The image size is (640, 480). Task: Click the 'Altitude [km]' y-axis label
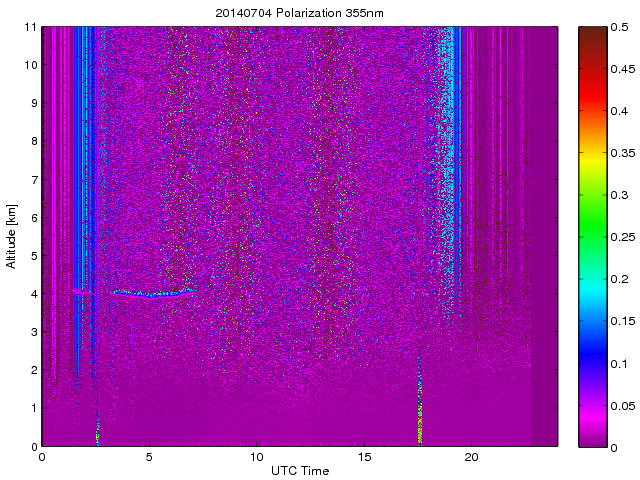(12, 236)
